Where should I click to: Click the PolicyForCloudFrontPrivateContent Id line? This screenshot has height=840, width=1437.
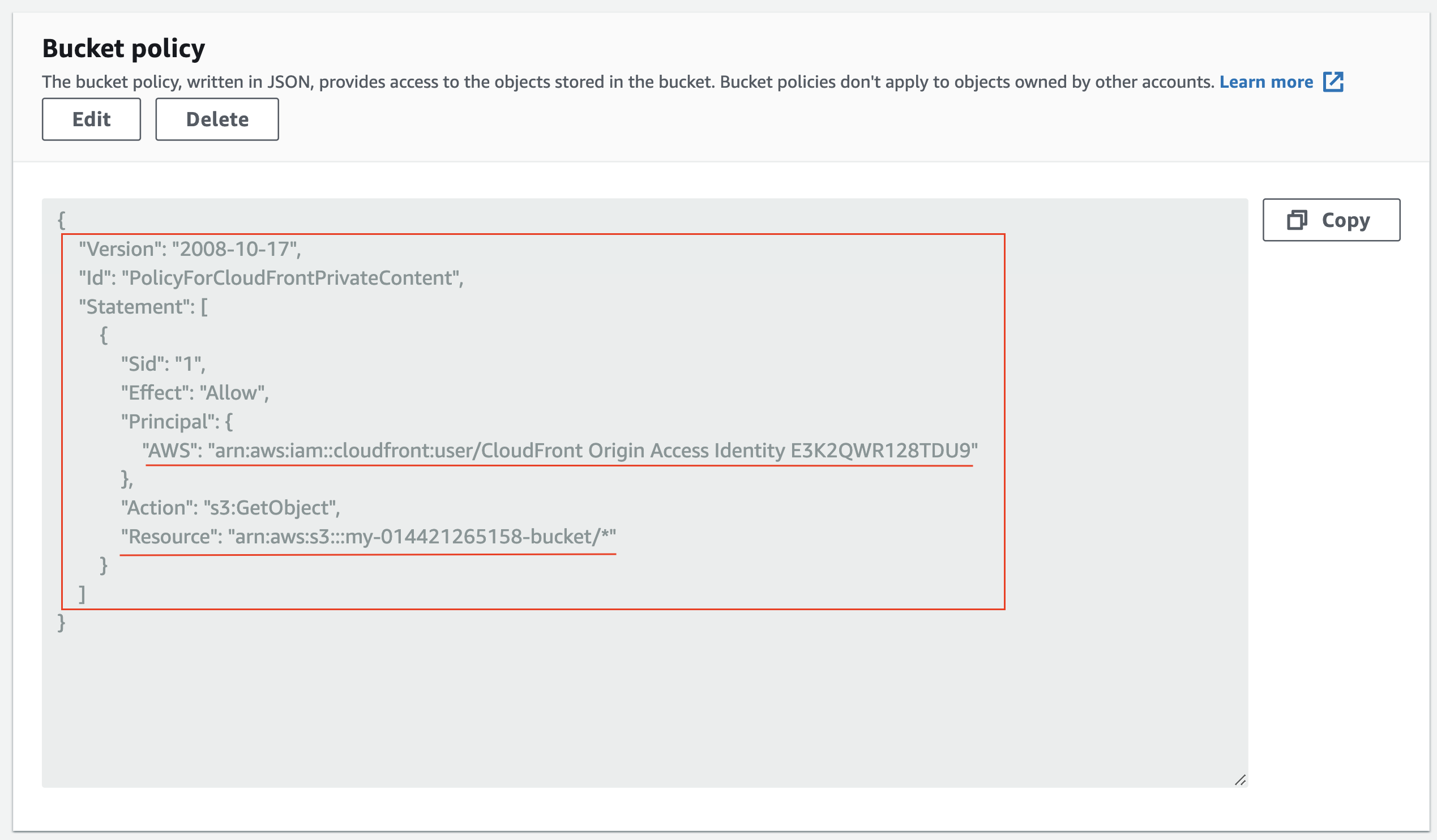(x=271, y=278)
